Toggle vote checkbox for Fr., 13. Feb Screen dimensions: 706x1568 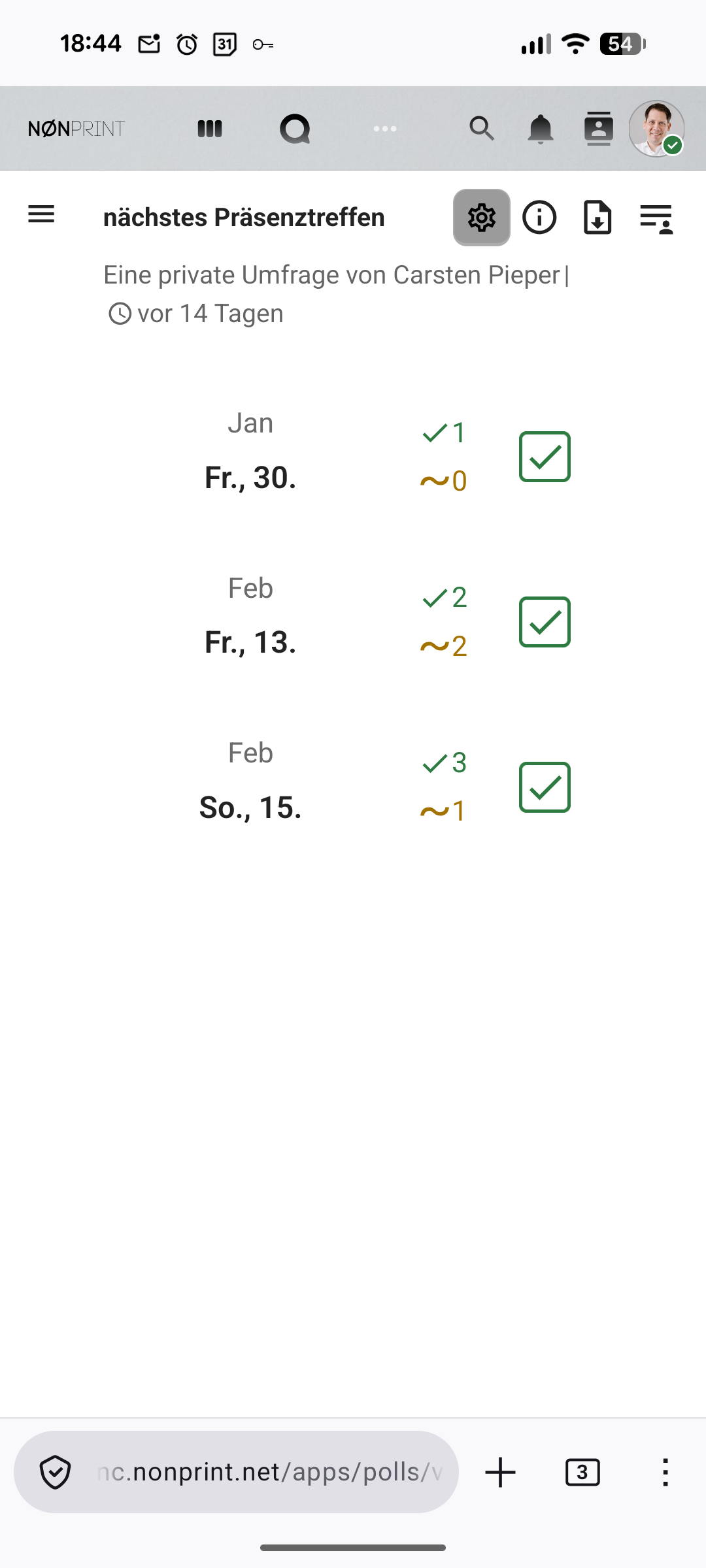[545, 622]
